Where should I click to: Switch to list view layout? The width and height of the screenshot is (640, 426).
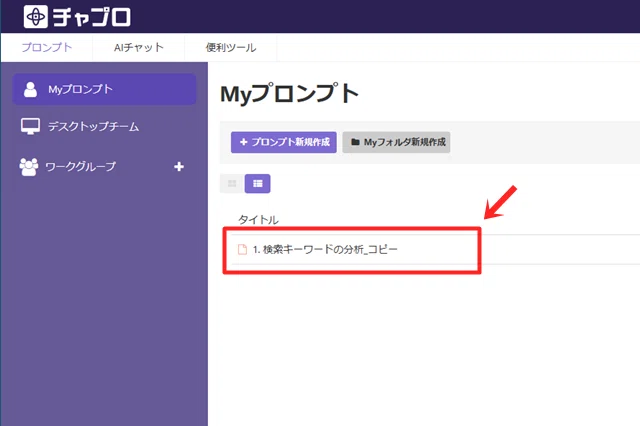258,184
